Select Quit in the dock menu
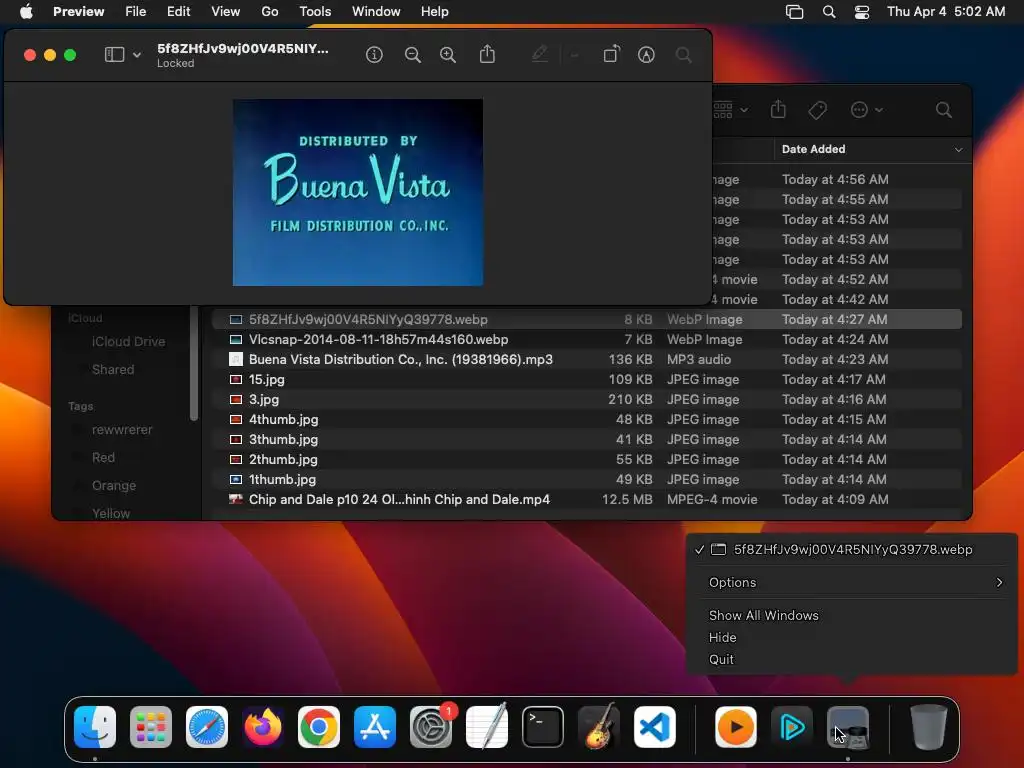 pyautogui.click(x=721, y=660)
